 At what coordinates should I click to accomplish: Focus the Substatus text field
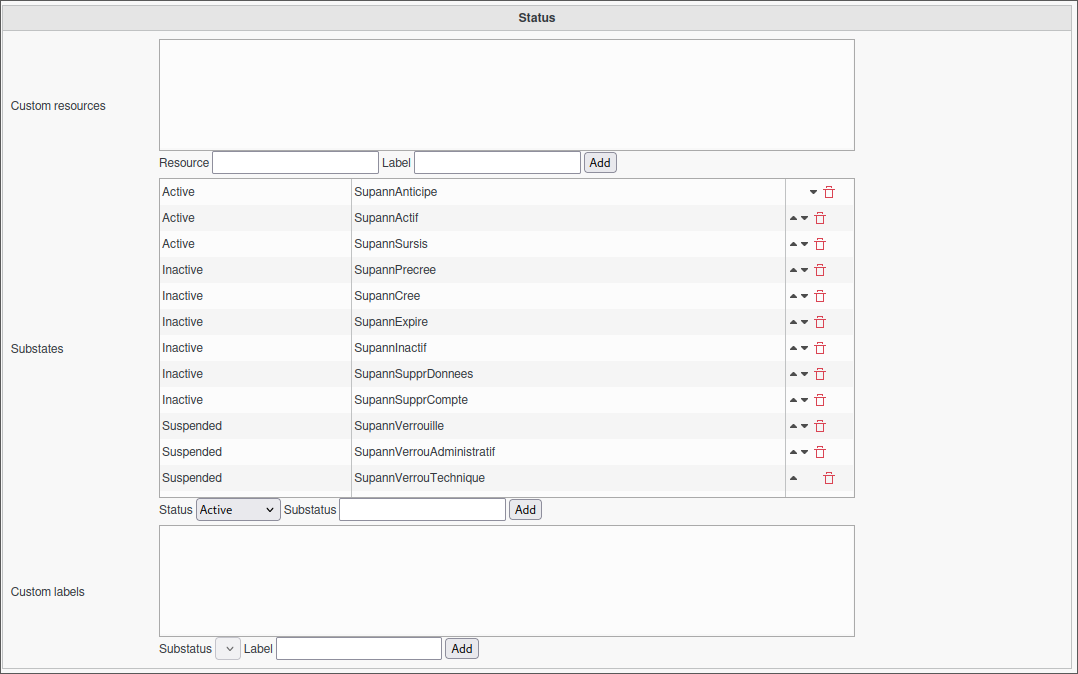tap(422, 510)
